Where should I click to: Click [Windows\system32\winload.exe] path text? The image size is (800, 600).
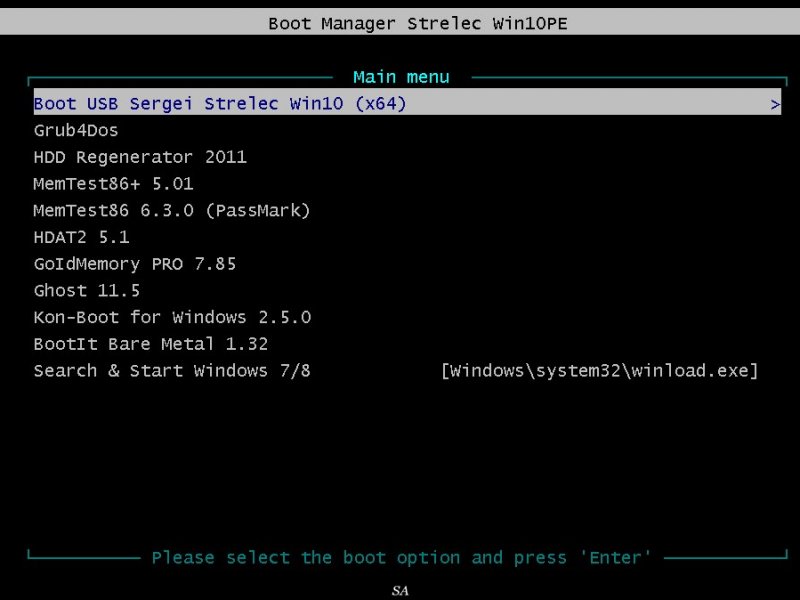pyautogui.click(x=599, y=370)
